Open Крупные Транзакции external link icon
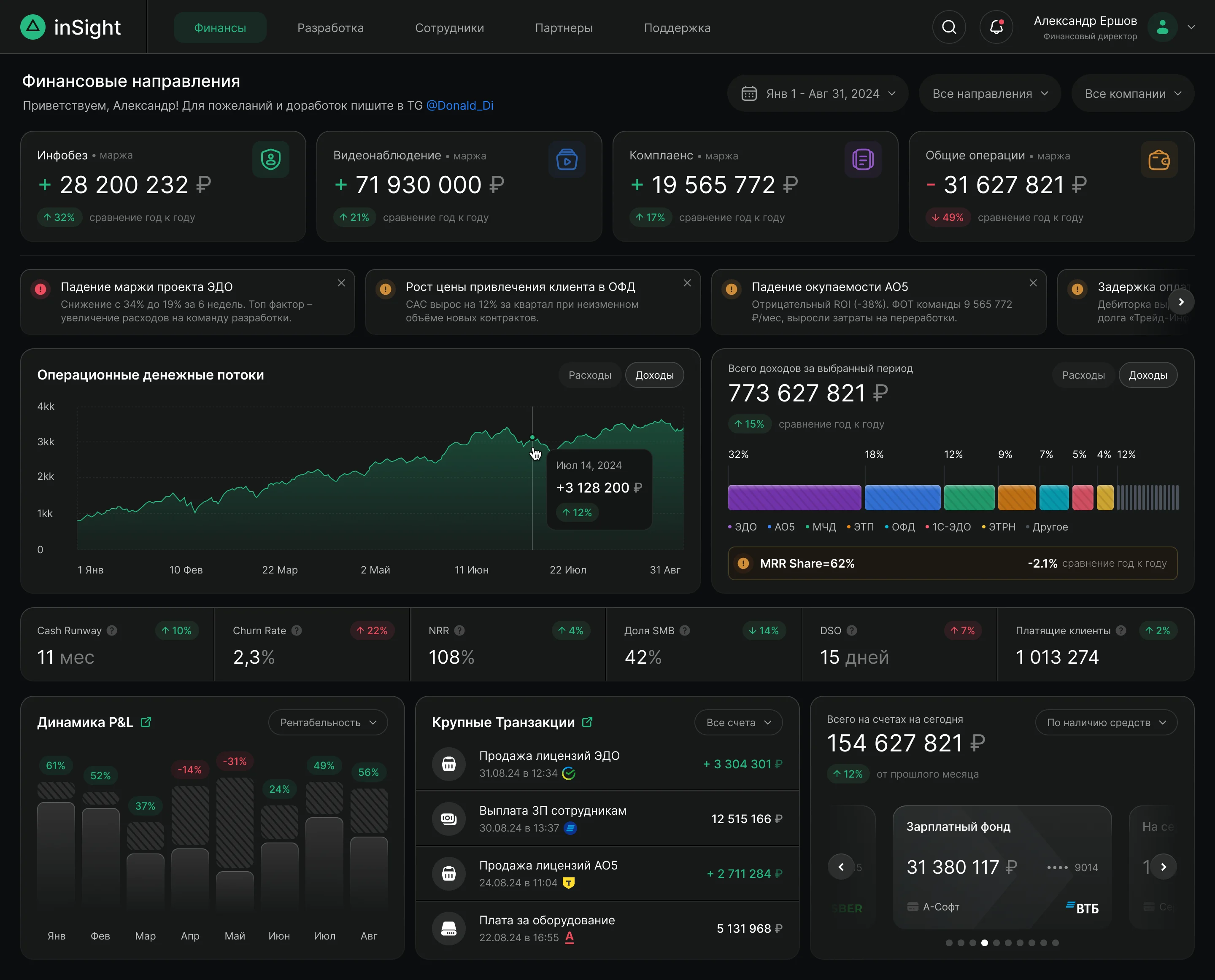Image resolution: width=1215 pixels, height=980 pixels. point(587,722)
